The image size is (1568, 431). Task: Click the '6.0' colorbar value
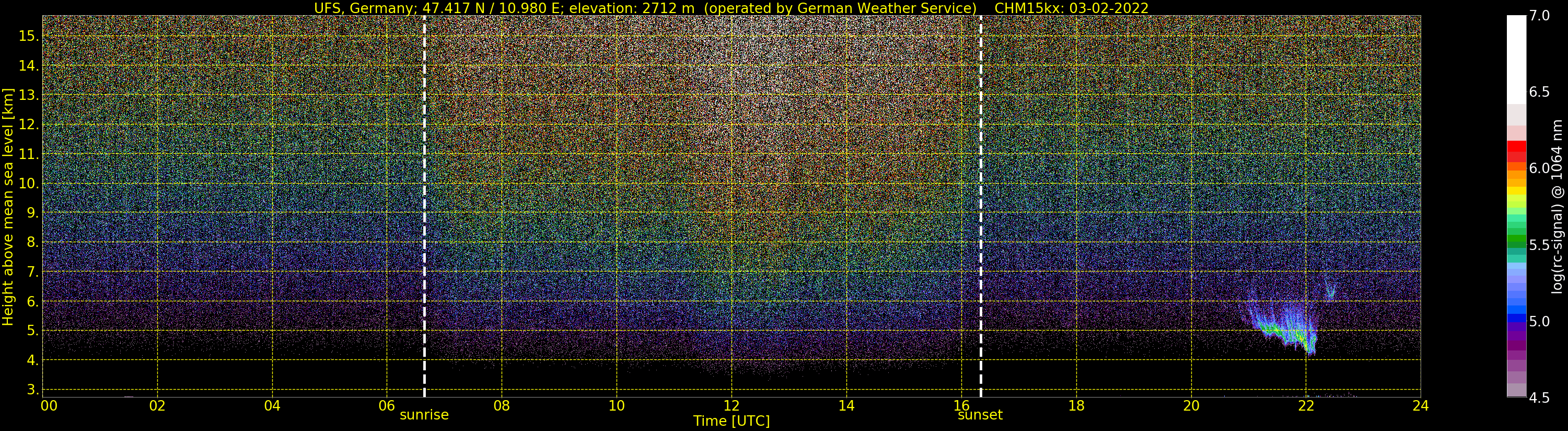coord(1539,168)
